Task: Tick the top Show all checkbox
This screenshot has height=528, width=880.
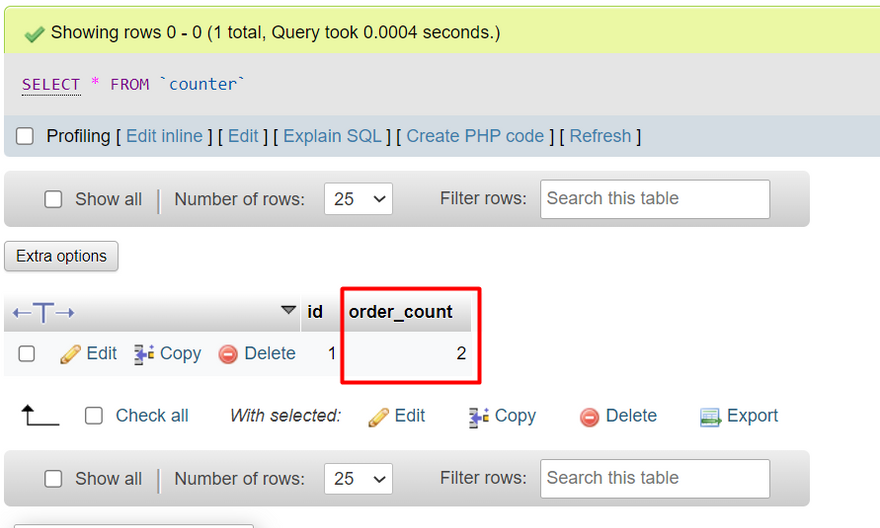Action: point(54,199)
